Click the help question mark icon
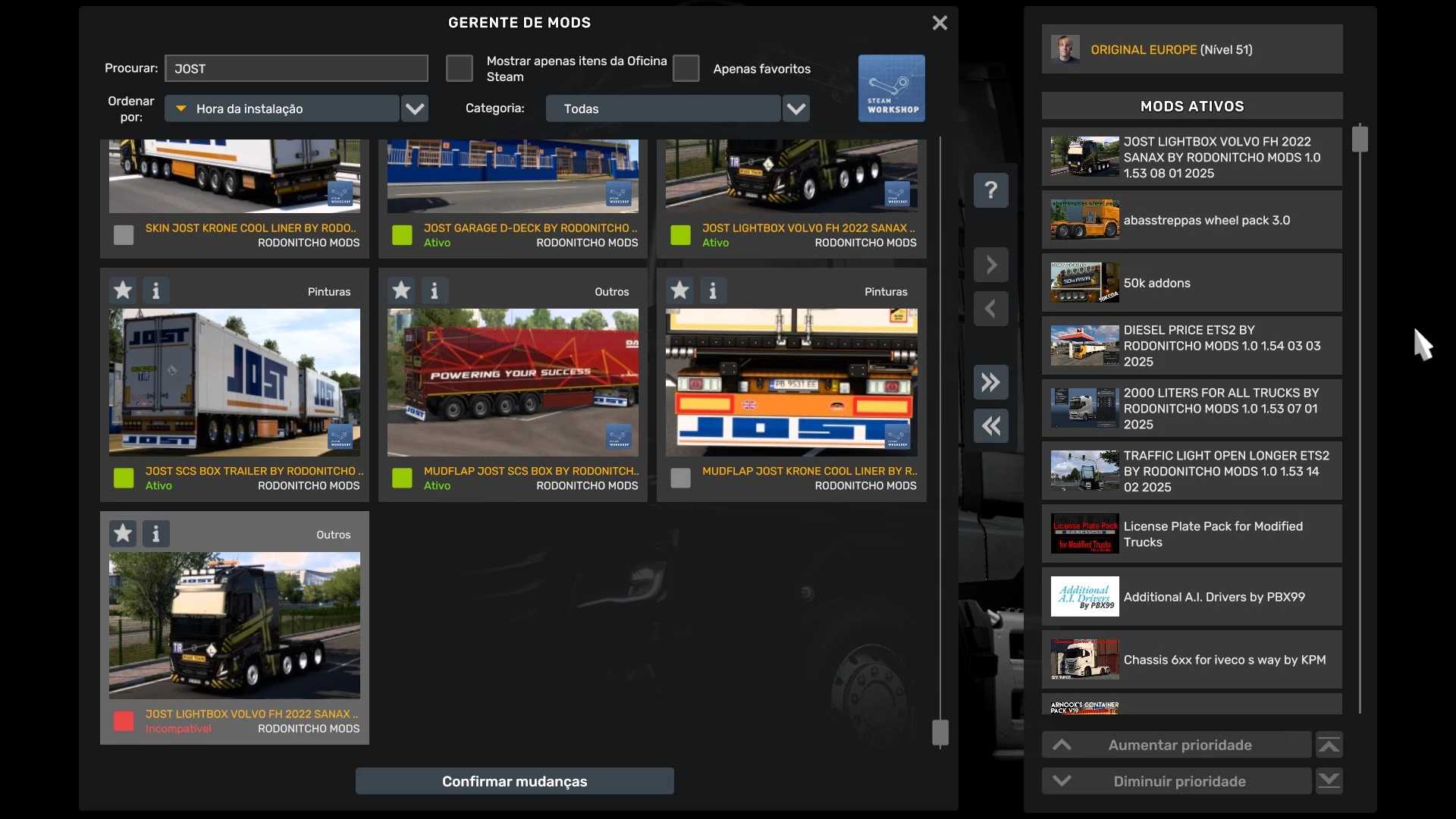 point(990,190)
